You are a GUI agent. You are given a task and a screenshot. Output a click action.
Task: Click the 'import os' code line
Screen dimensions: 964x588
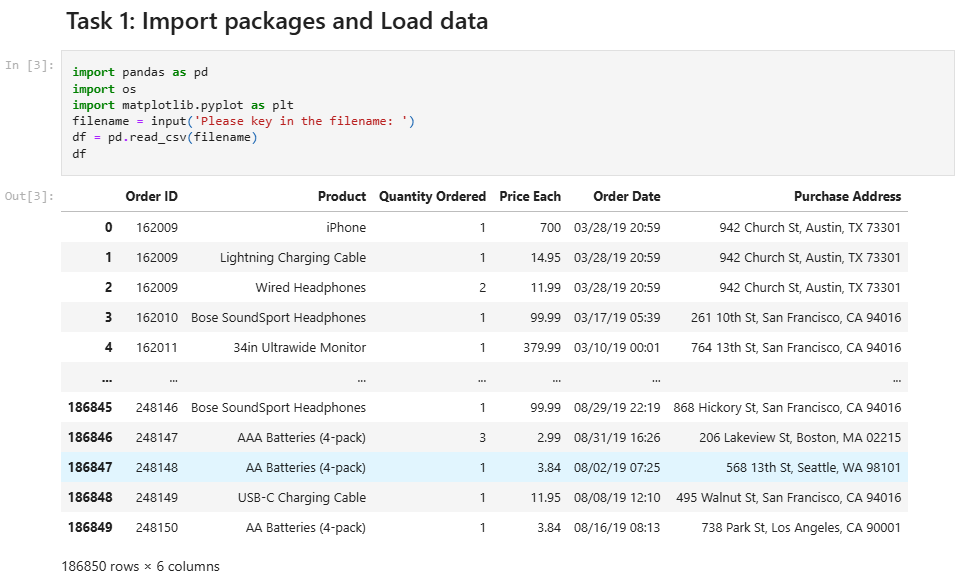[104, 89]
